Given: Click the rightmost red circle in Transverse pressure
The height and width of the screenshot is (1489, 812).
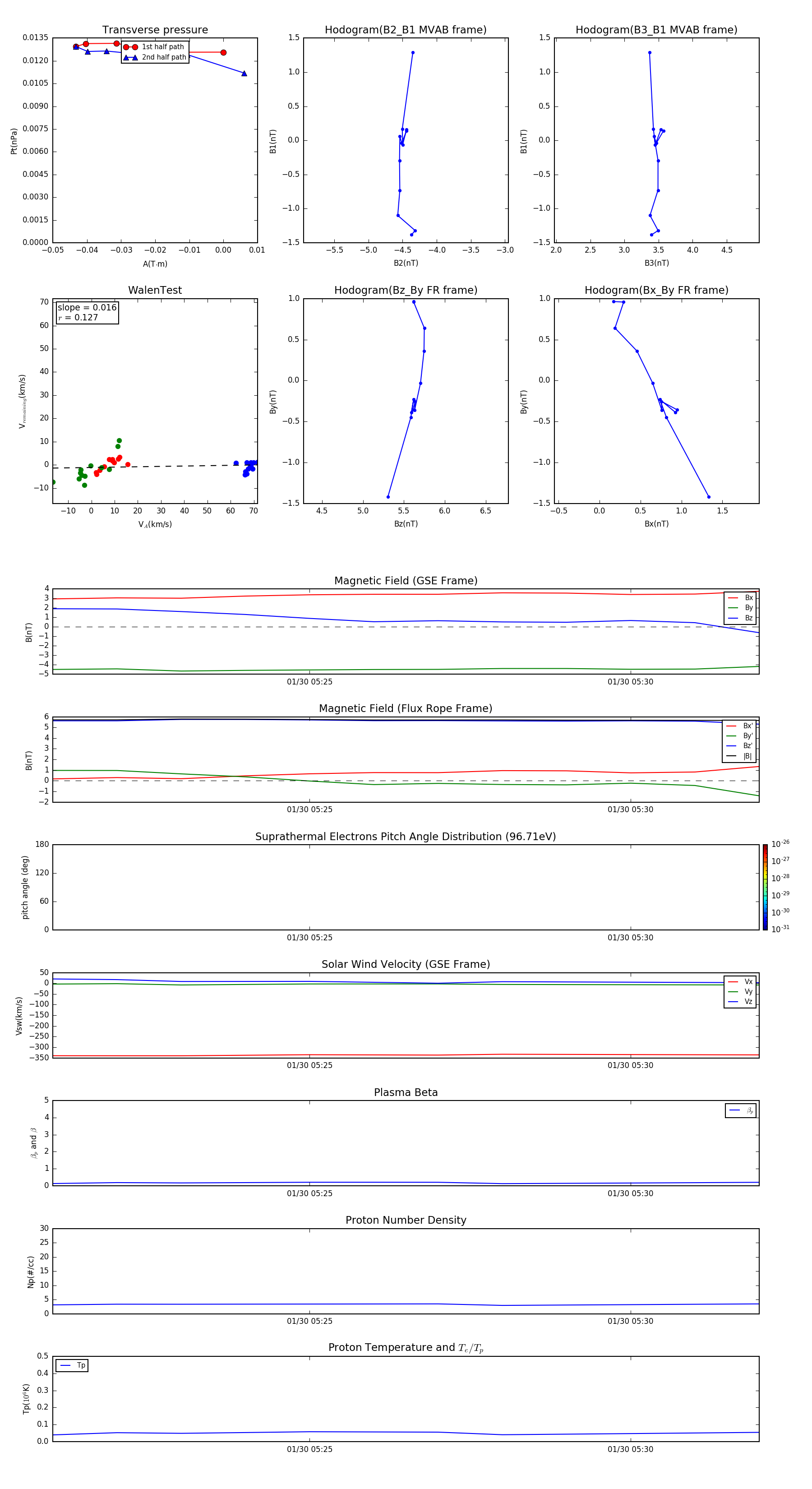Looking at the screenshot, I should pyautogui.click(x=223, y=53).
